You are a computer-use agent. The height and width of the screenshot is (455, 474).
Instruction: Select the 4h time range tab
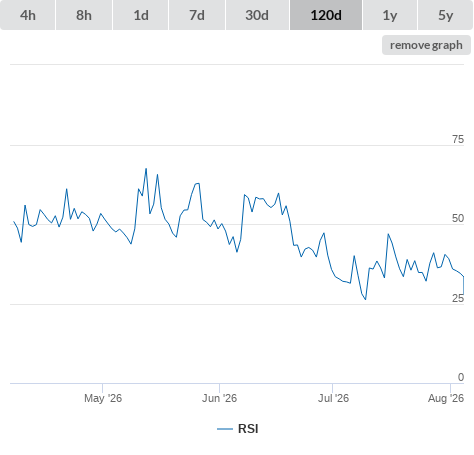pos(28,15)
